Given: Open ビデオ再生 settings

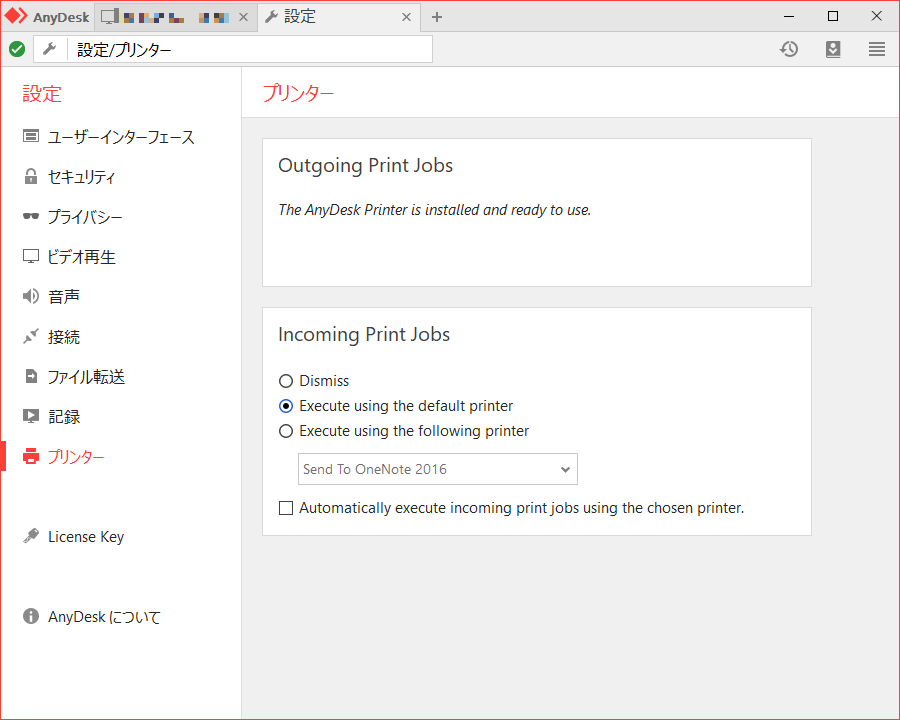Looking at the screenshot, I should tap(82, 257).
